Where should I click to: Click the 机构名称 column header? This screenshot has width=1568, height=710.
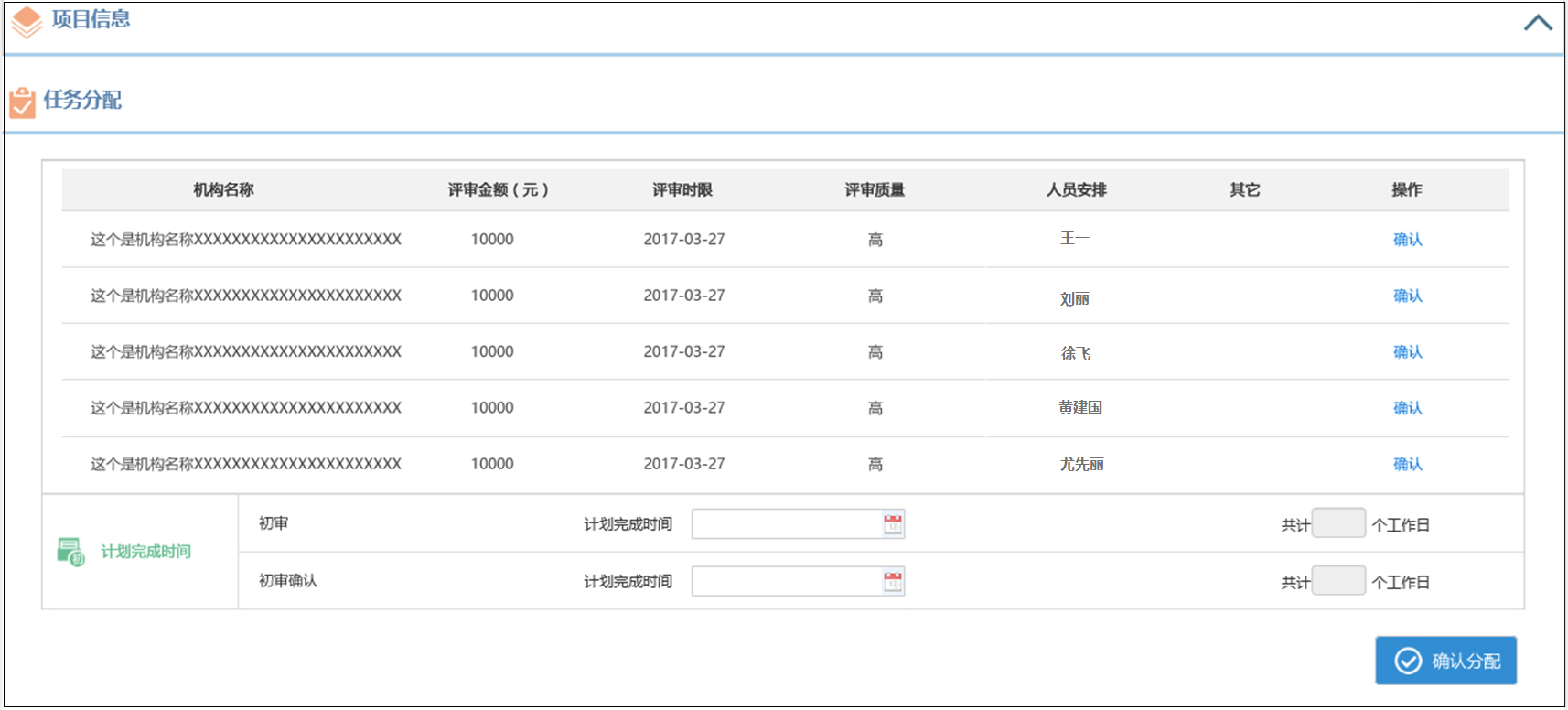(223, 190)
